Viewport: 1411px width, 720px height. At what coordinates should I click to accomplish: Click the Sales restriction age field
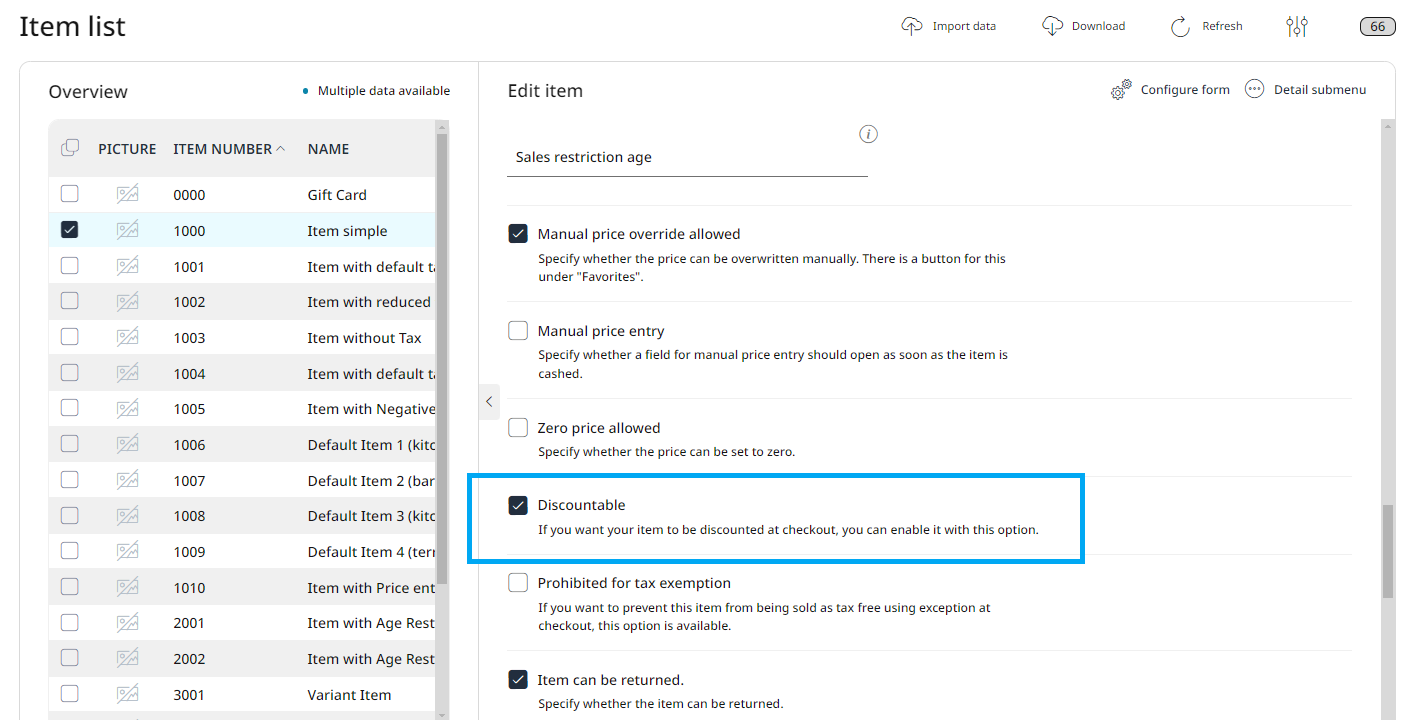(687, 158)
